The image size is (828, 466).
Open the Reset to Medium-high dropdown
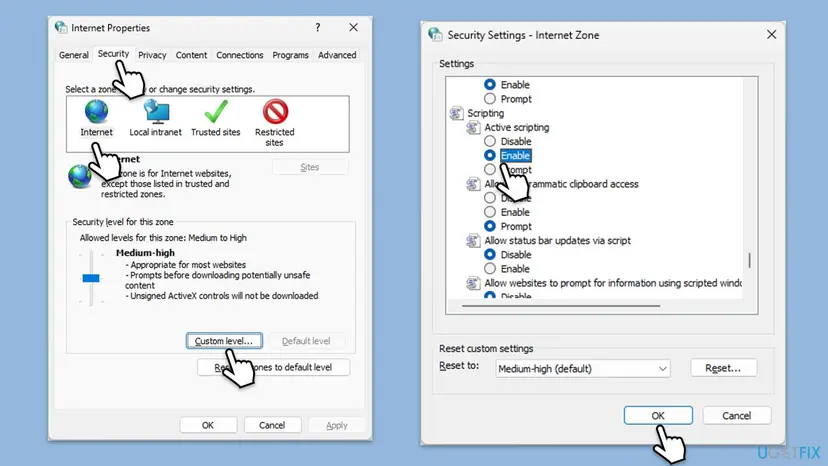point(583,369)
